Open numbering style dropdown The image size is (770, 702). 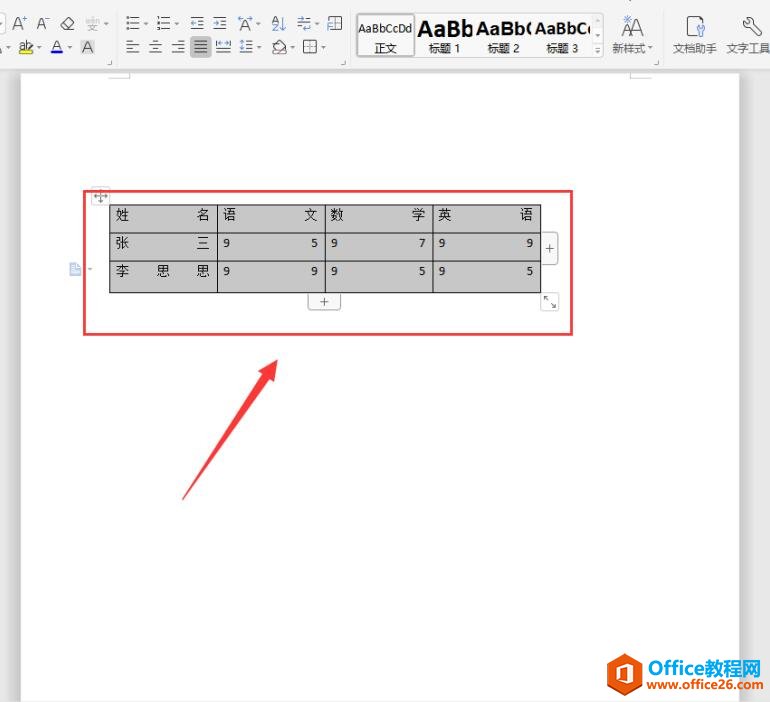[177, 24]
